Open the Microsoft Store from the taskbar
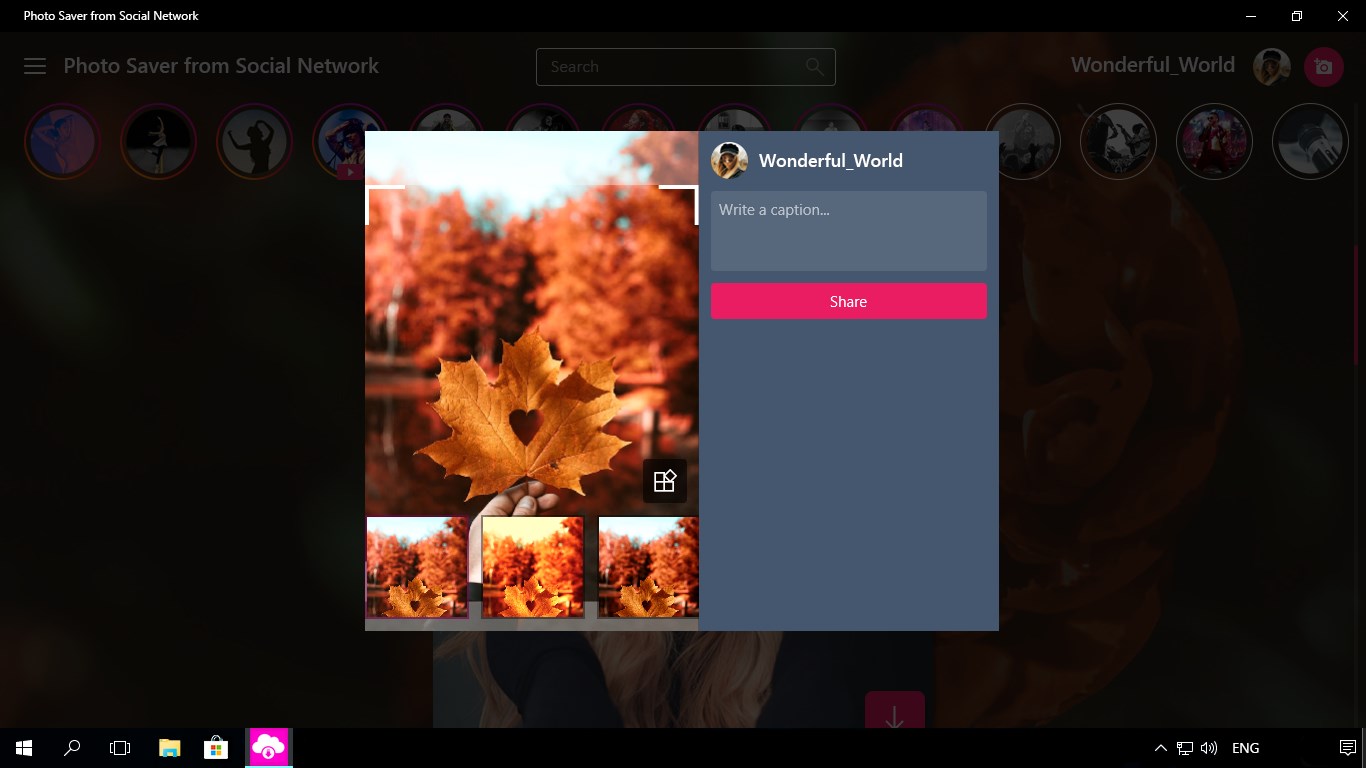Viewport: 1366px width, 768px height. point(215,747)
